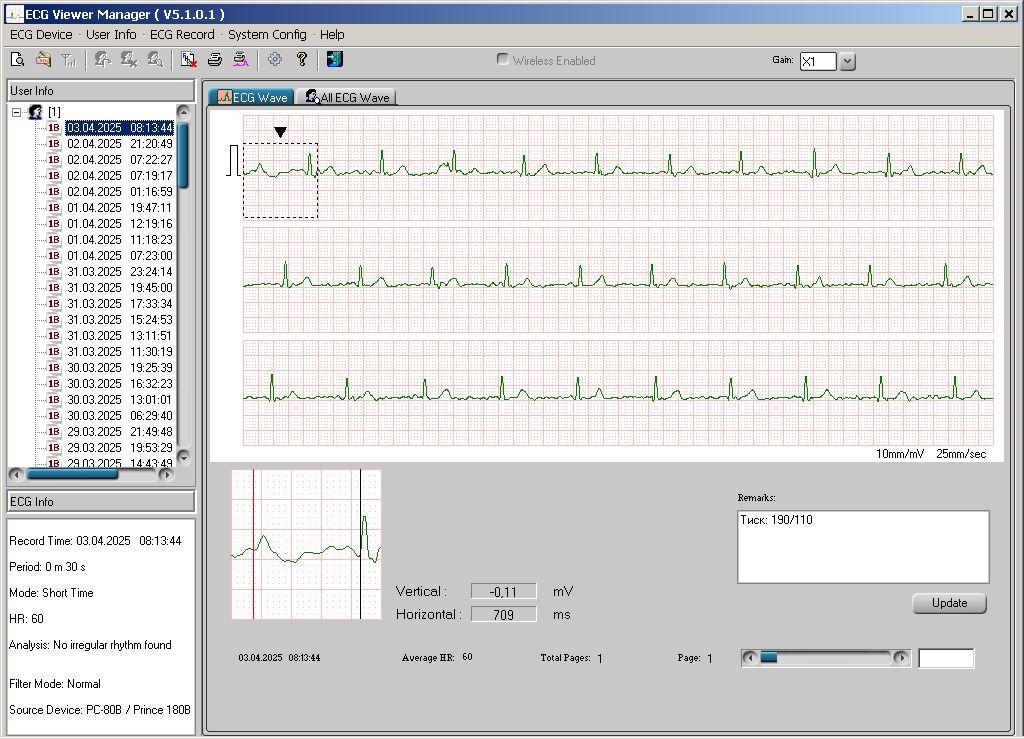The width and height of the screenshot is (1024, 739).
Task: Switch to the All ECG Wave tab
Action: coord(347,97)
